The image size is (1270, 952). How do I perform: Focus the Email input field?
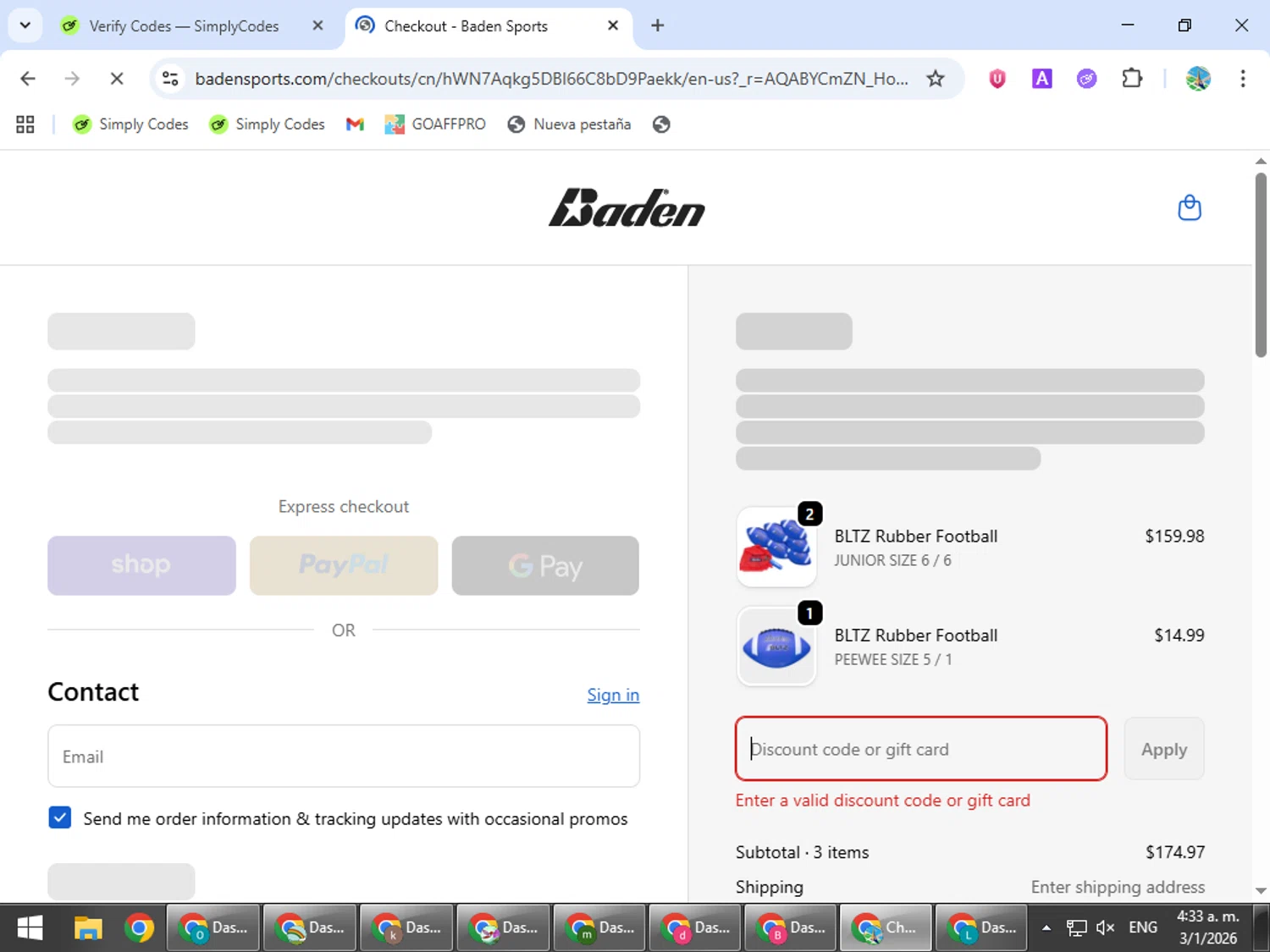tap(344, 756)
